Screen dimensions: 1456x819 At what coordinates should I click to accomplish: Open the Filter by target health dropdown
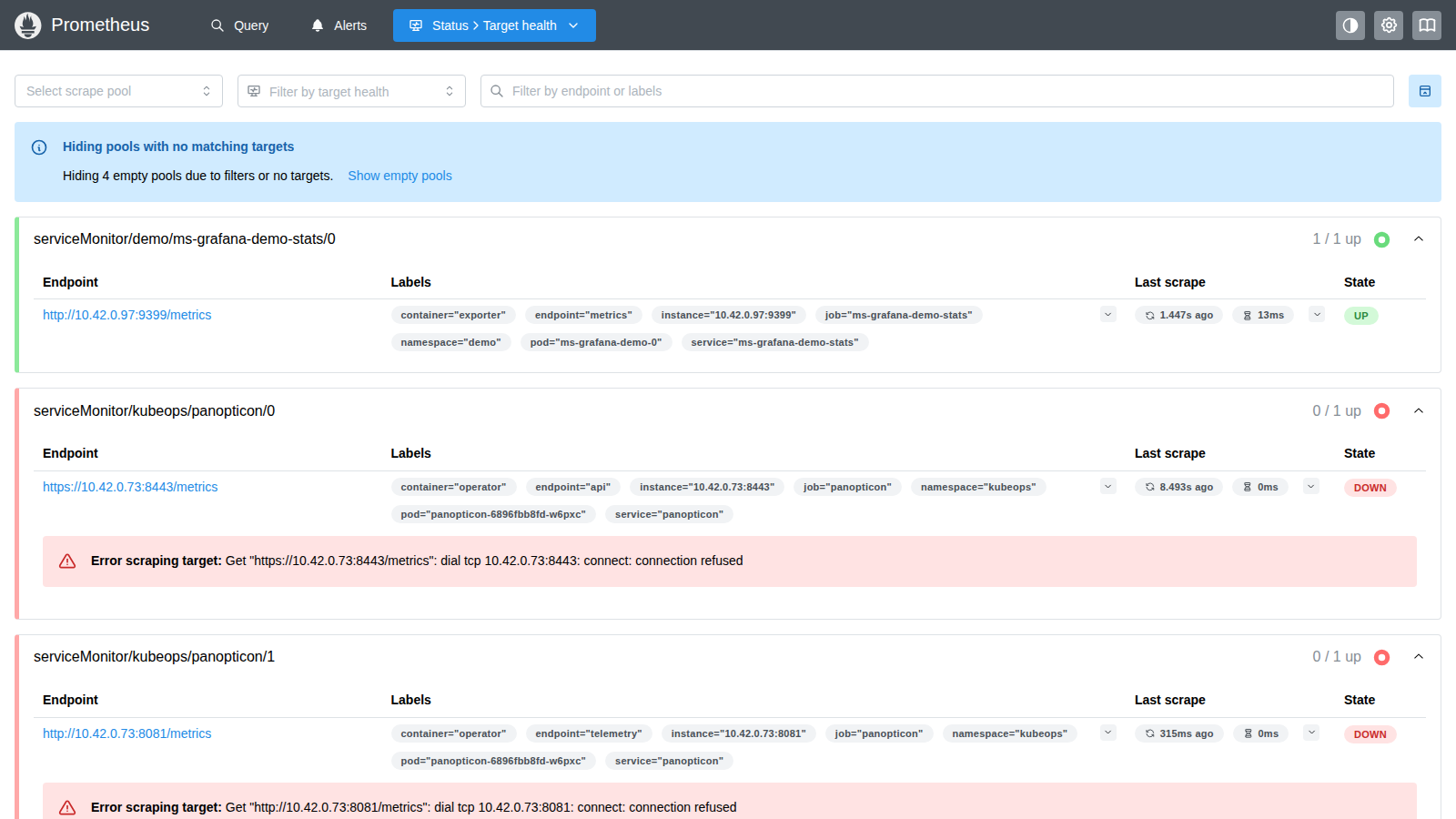(x=351, y=91)
